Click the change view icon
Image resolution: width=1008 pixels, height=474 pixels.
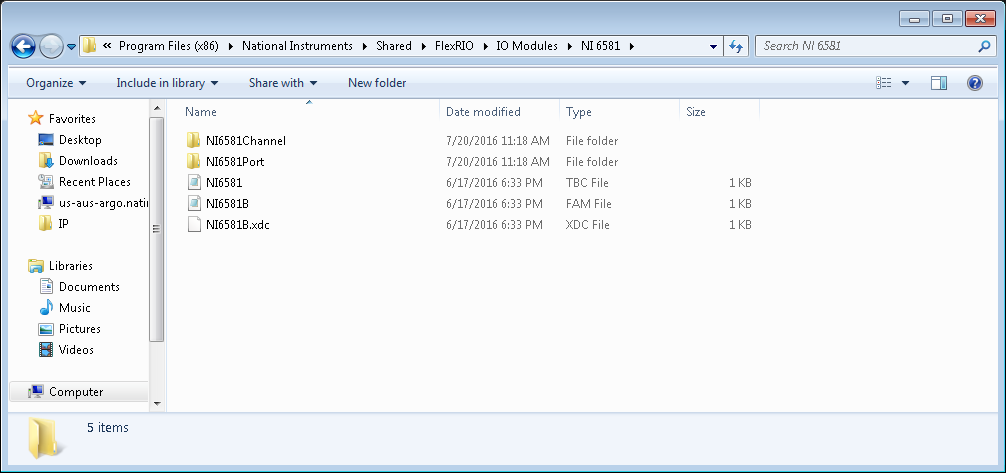tap(884, 83)
